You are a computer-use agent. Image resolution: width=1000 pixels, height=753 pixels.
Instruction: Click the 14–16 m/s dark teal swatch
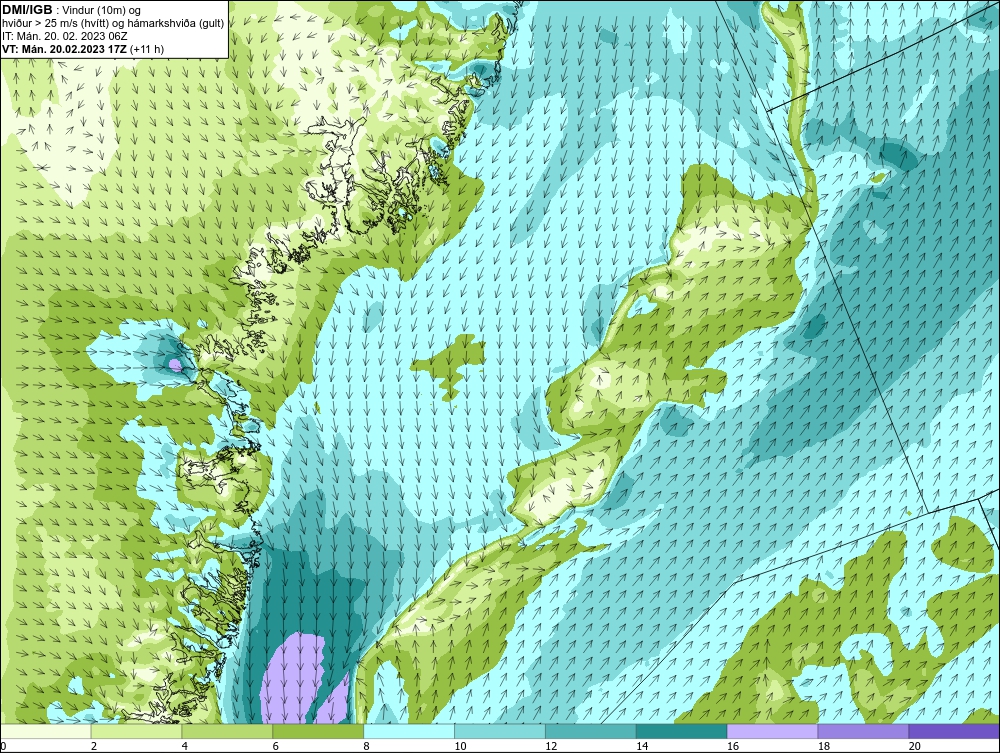[x=682, y=731]
